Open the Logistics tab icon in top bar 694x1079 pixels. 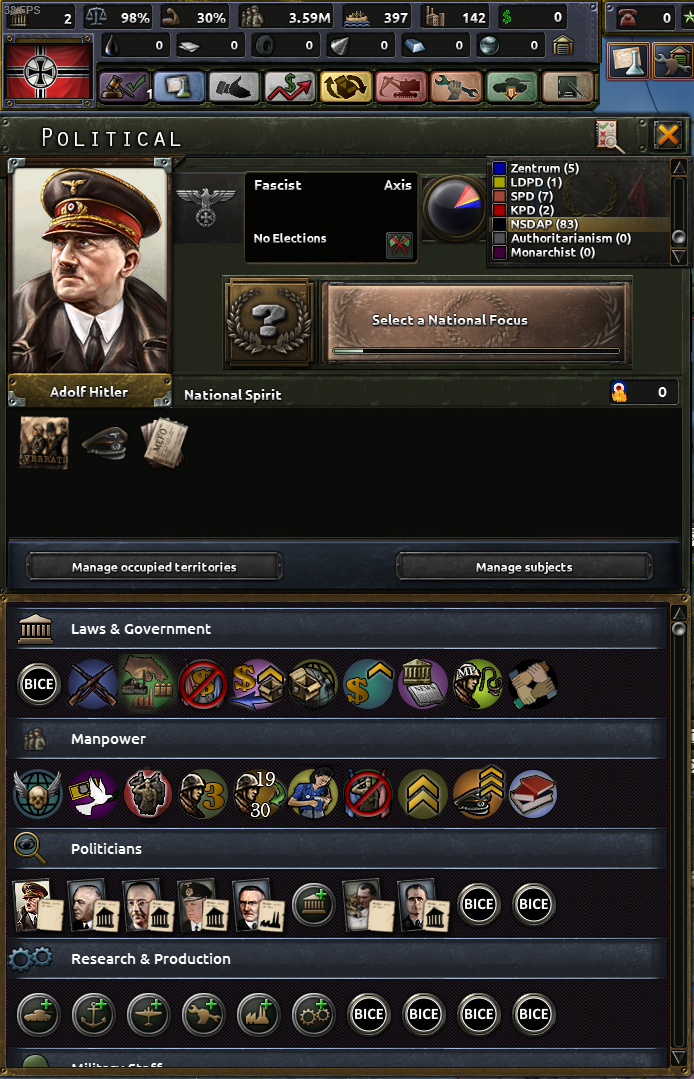(x=345, y=87)
